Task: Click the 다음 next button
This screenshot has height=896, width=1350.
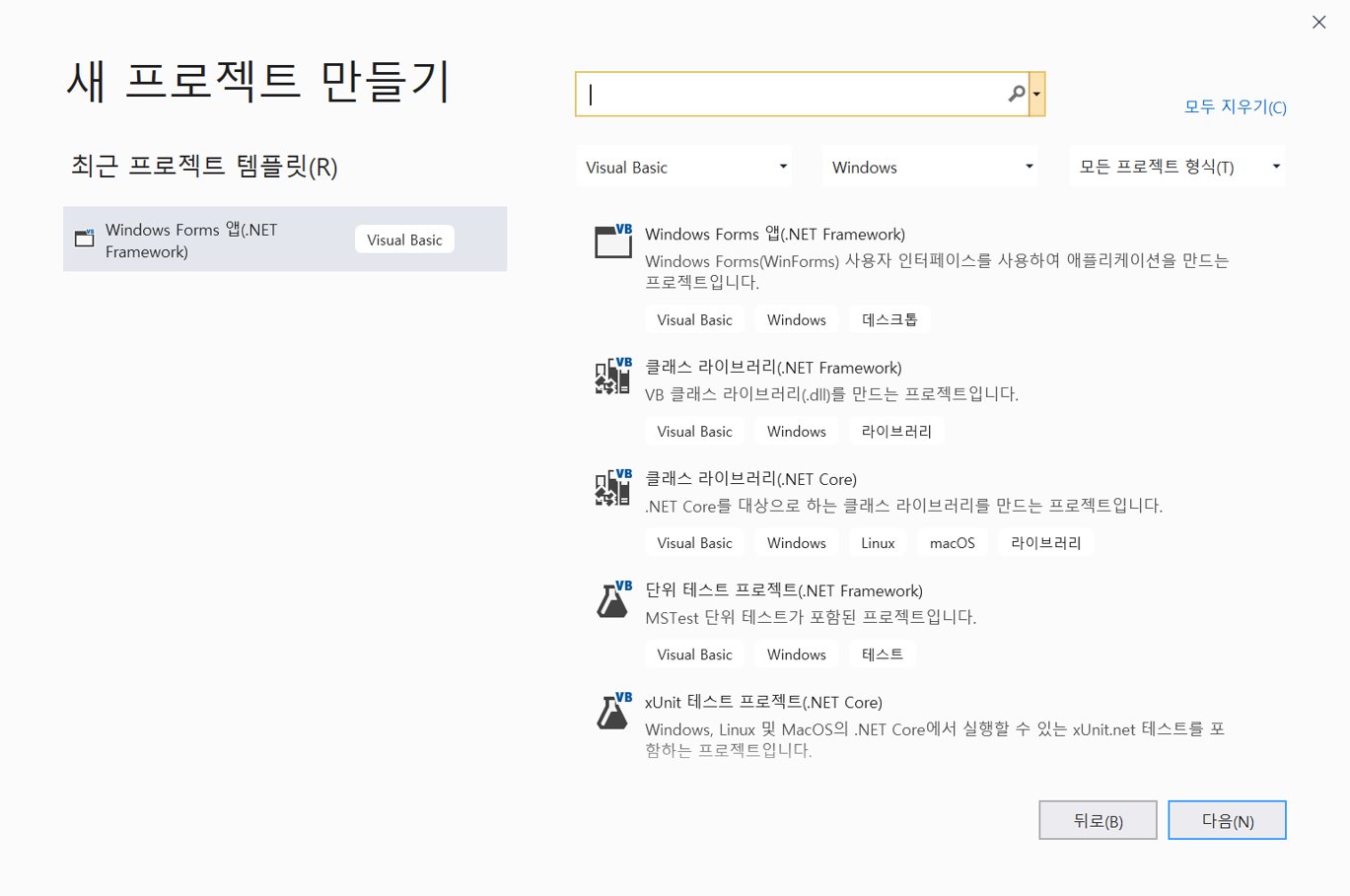Action: [1227, 820]
